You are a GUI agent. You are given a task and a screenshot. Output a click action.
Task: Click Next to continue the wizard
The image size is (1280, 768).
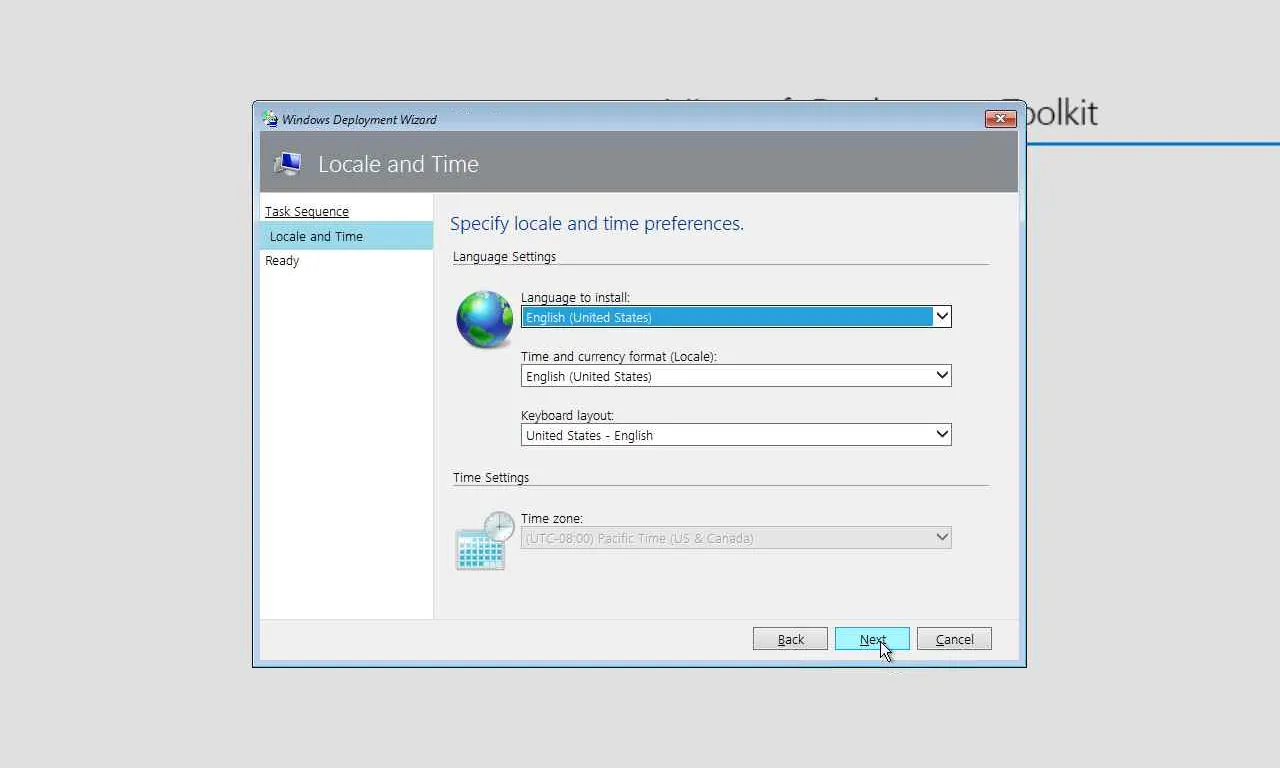872,639
